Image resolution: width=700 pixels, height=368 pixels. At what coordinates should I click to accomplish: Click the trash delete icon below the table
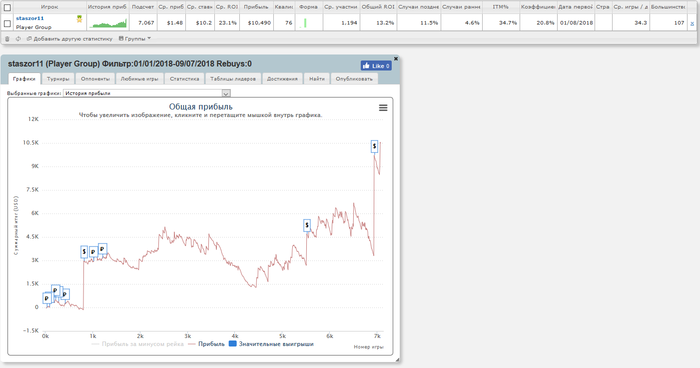tap(7, 39)
